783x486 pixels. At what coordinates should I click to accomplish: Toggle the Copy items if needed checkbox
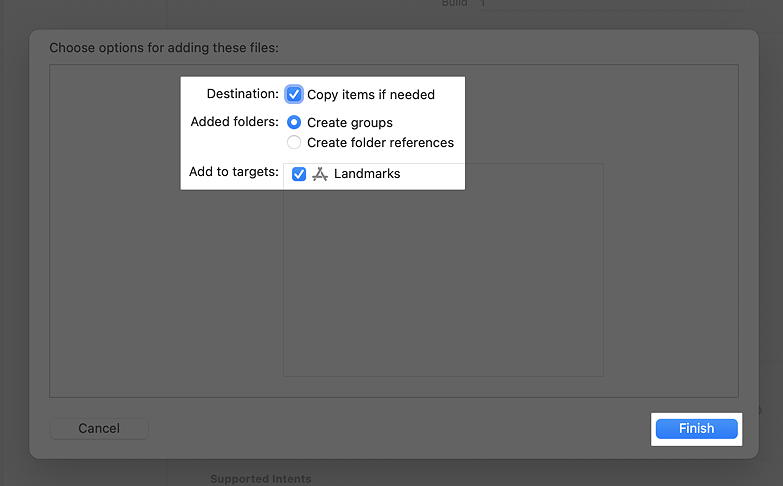[294, 94]
